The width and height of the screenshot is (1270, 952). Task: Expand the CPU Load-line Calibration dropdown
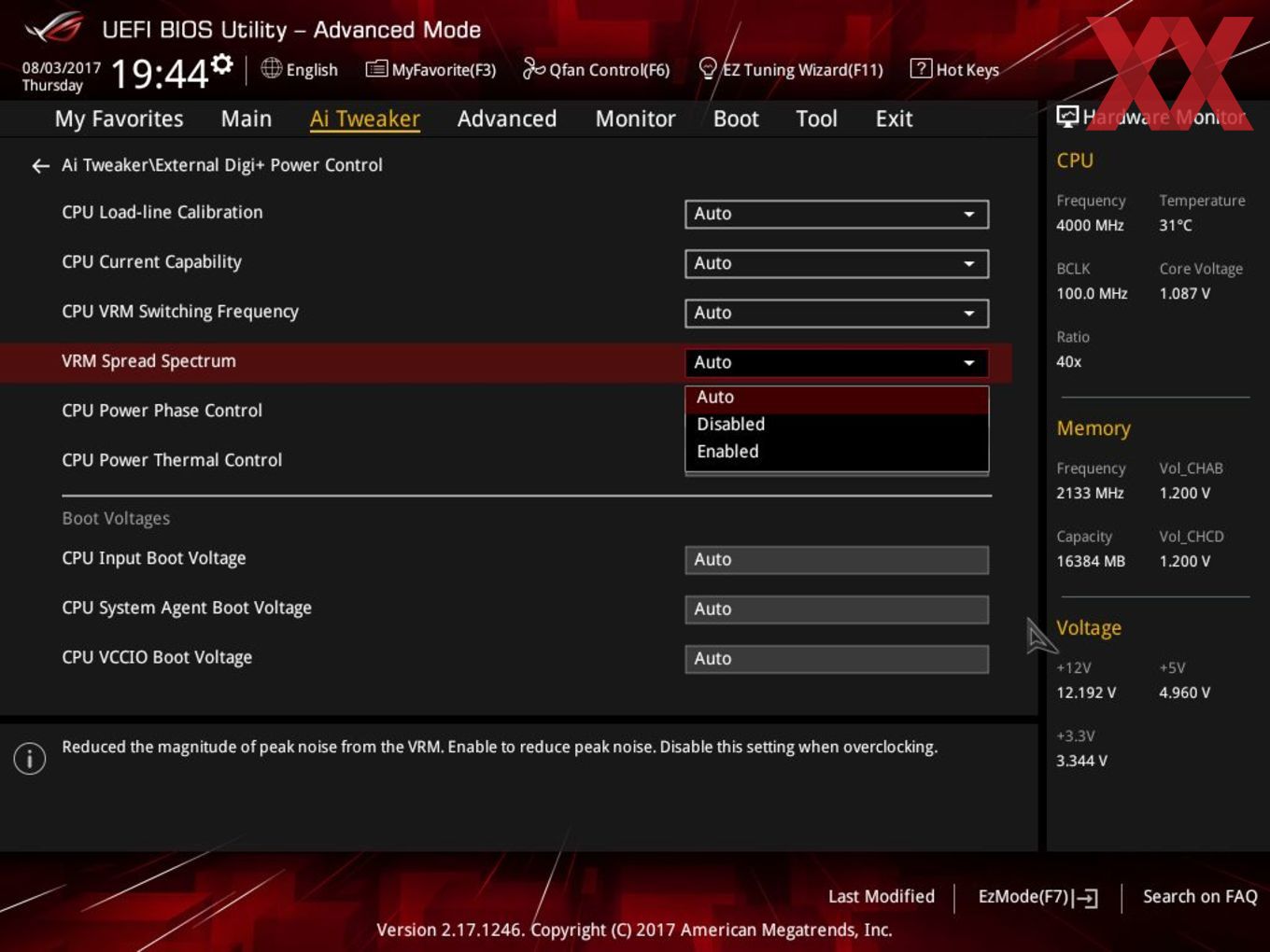pyautogui.click(x=837, y=214)
